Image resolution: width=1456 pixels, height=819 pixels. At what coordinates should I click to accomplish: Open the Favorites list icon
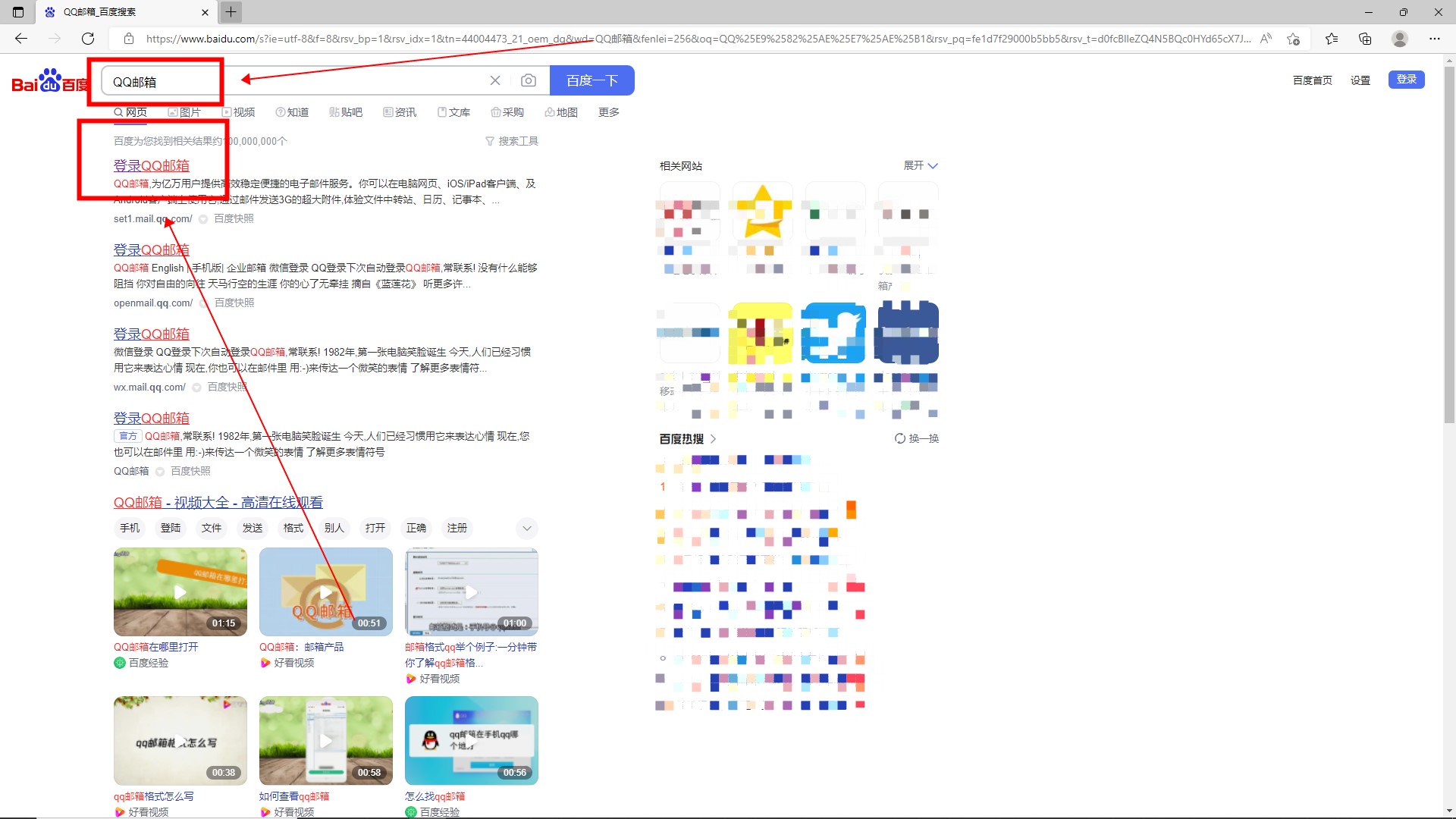pyautogui.click(x=1332, y=39)
